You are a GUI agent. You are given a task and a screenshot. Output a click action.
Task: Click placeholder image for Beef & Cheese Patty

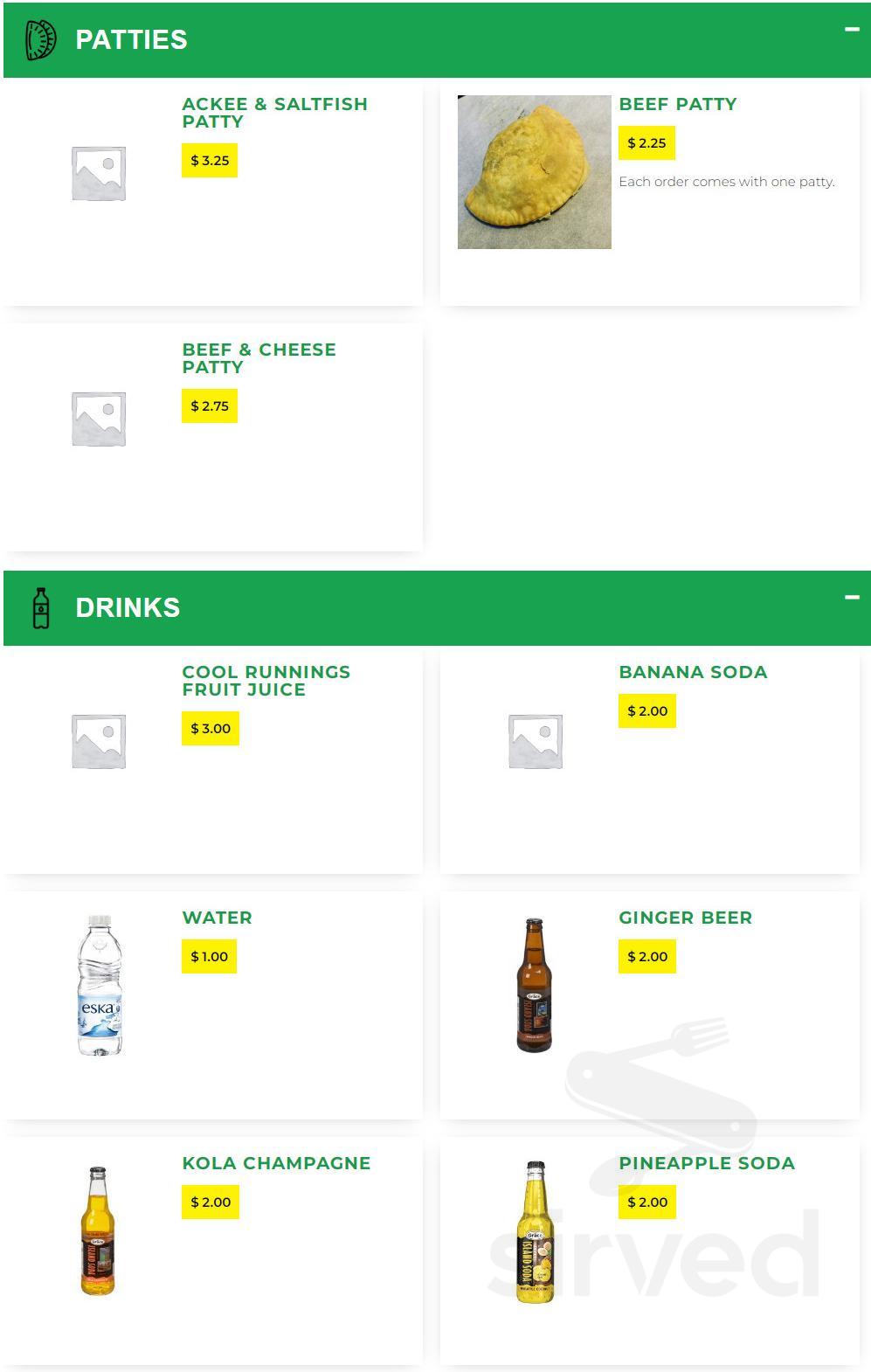(99, 419)
